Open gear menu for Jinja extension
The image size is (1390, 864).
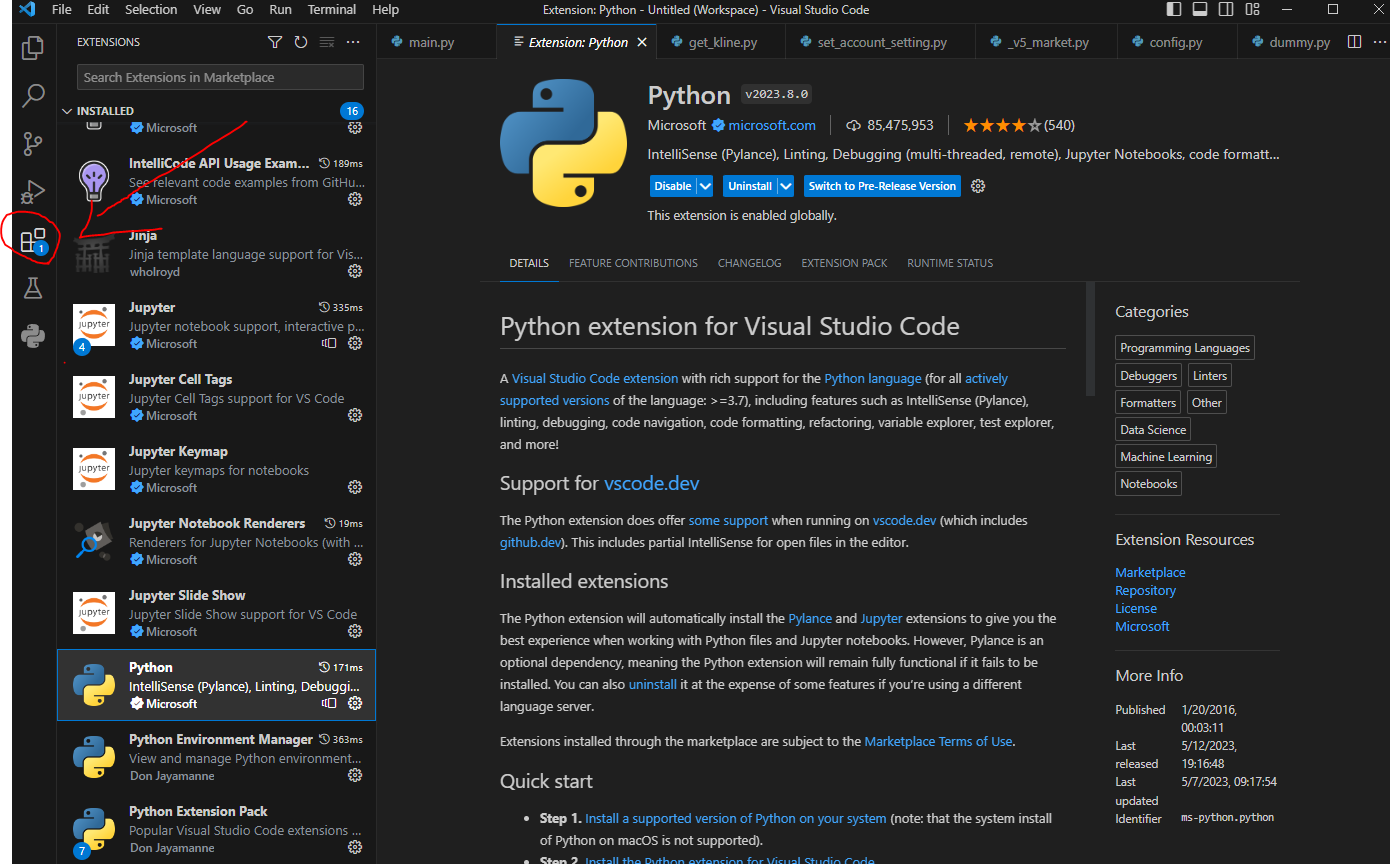click(x=354, y=271)
